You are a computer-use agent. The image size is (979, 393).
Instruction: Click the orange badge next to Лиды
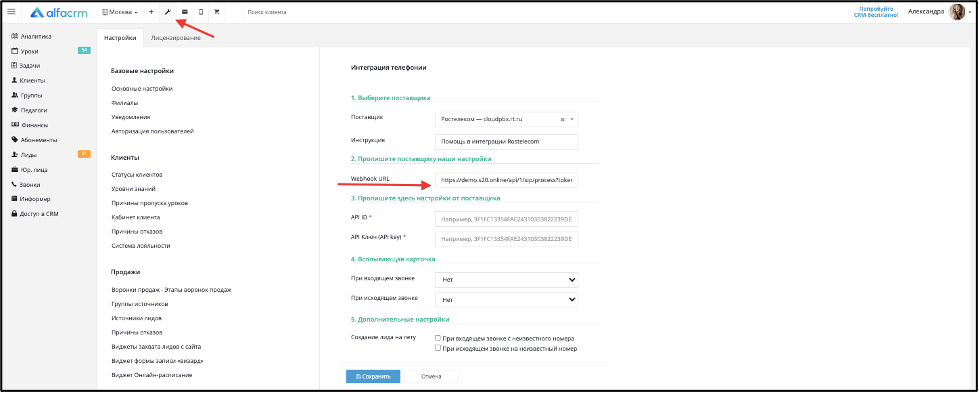(84, 154)
